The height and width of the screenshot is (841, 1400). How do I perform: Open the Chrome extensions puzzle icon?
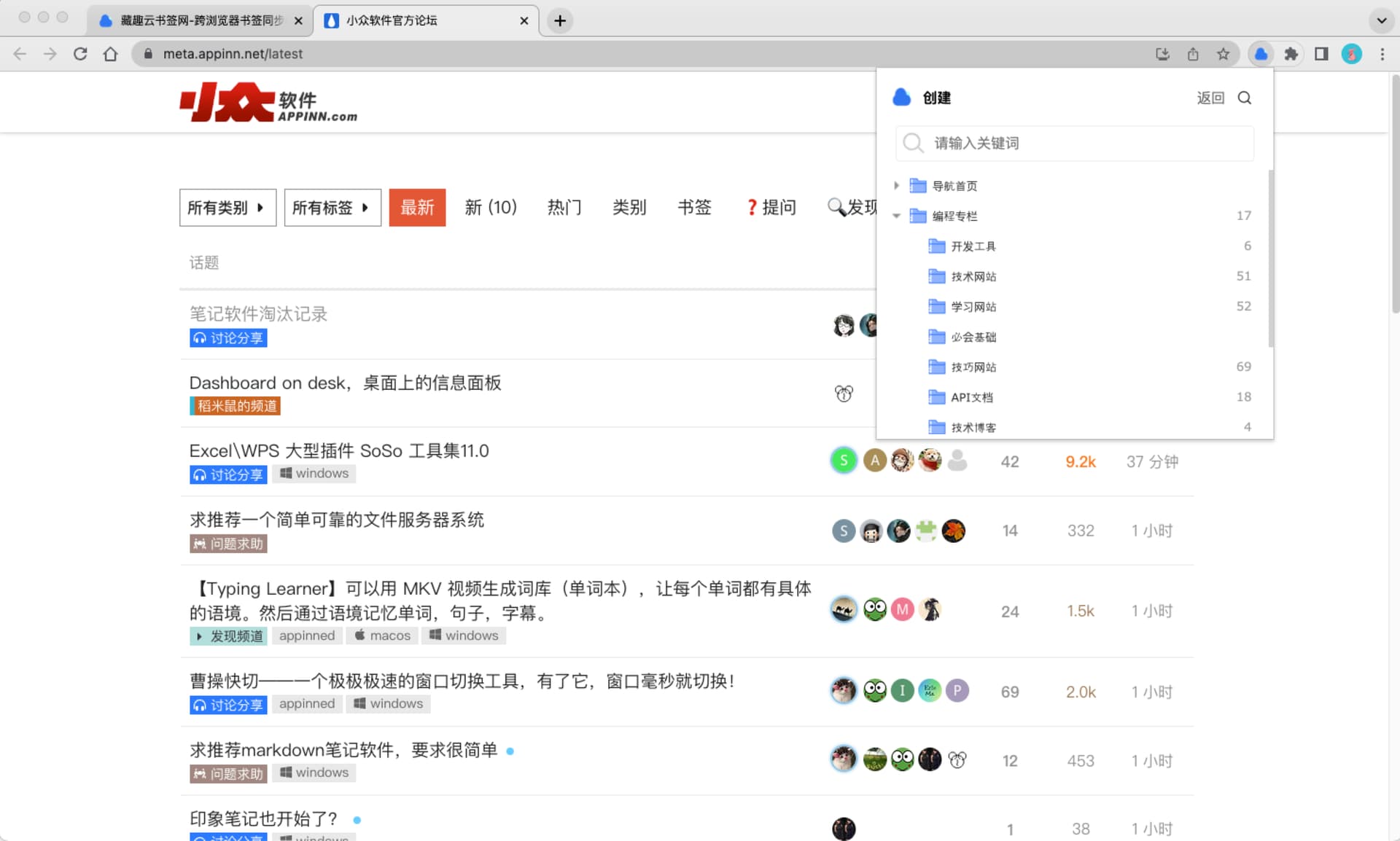click(x=1291, y=54)
